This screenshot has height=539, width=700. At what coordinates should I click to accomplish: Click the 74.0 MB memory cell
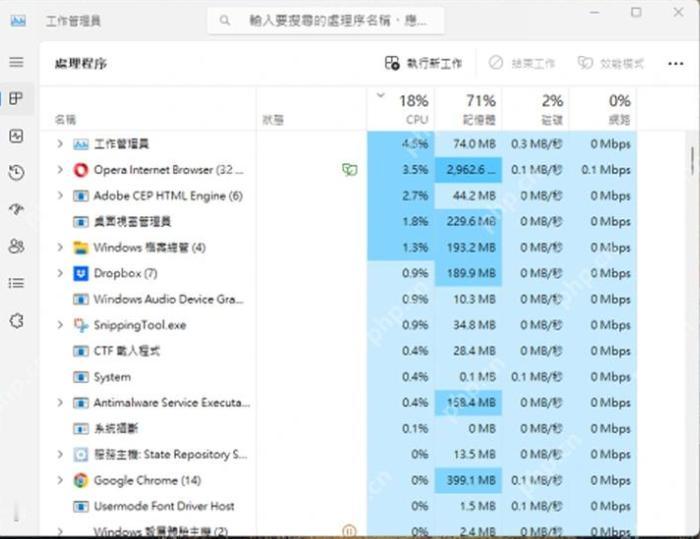[468, 144]
